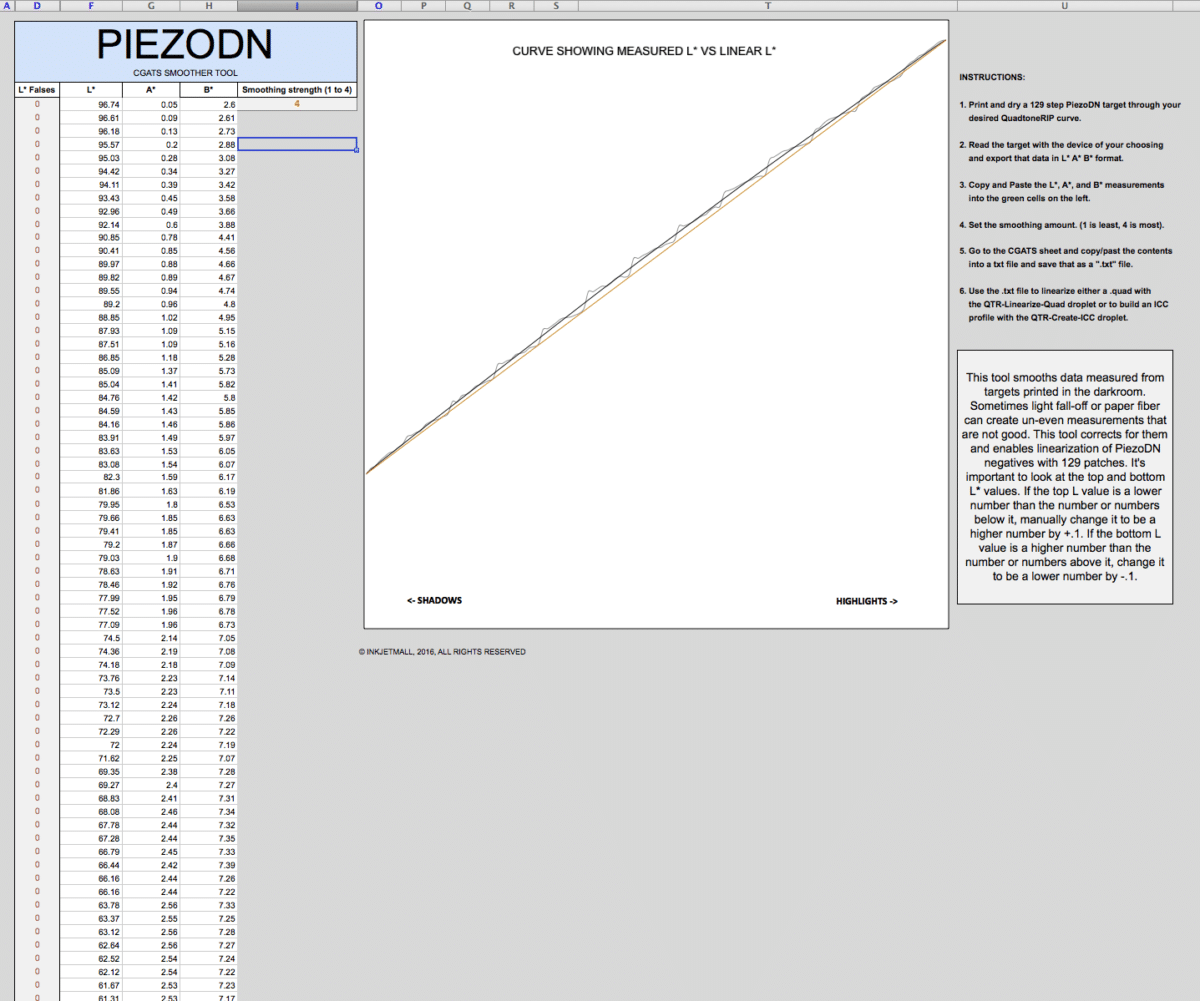The height and width of the screenshot is (1001, 1200).
Task: Click column header T
Action: pyautogui.click(x=767, y=6)
